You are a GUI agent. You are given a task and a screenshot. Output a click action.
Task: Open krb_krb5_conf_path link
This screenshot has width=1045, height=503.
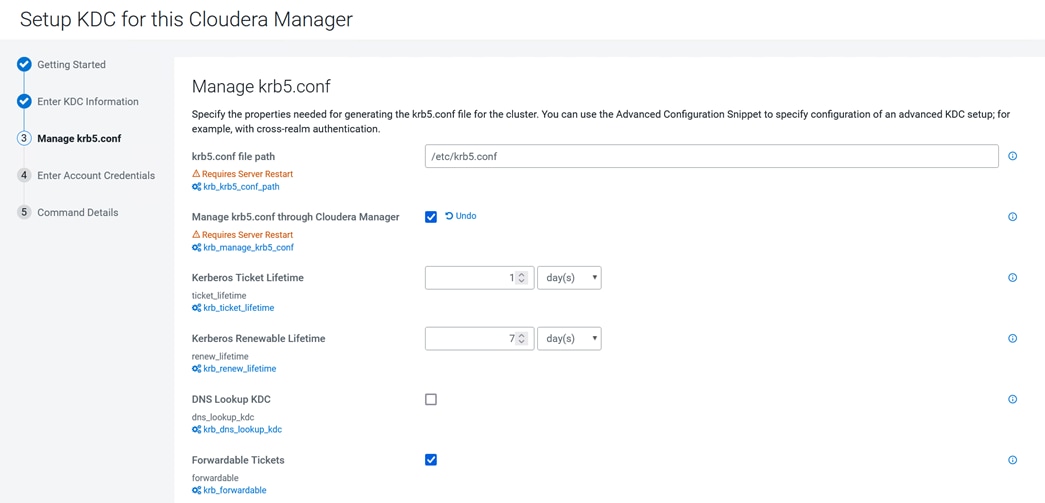(241, 187)
